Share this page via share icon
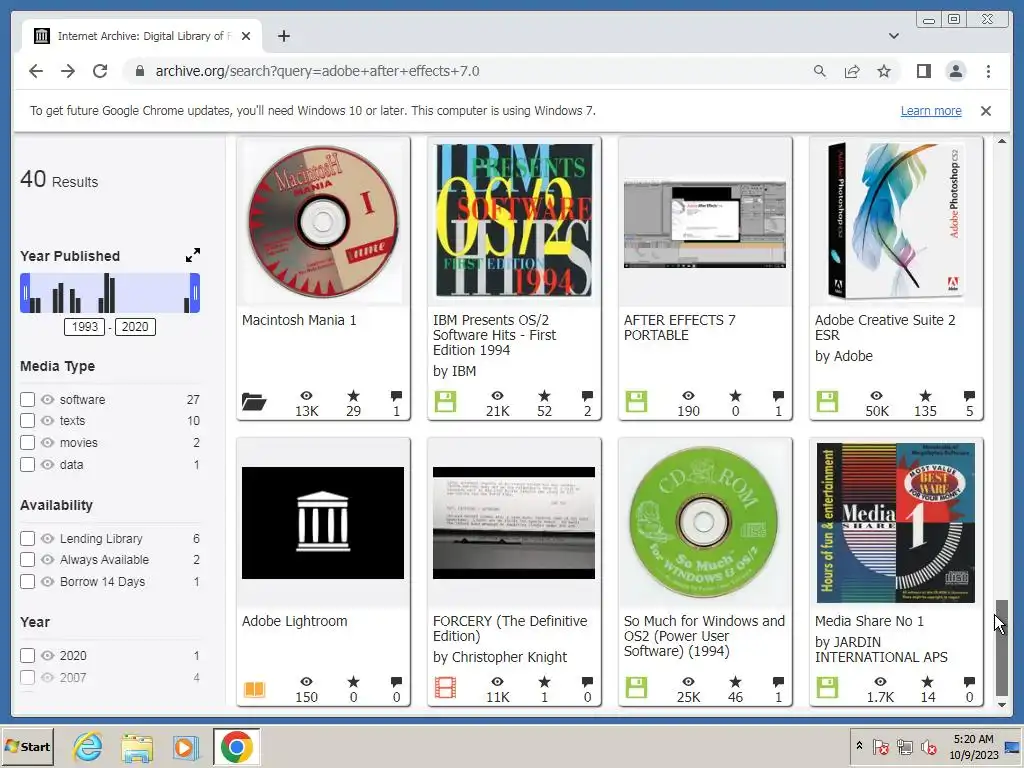 pyautogui.click(x=852, y=71)
